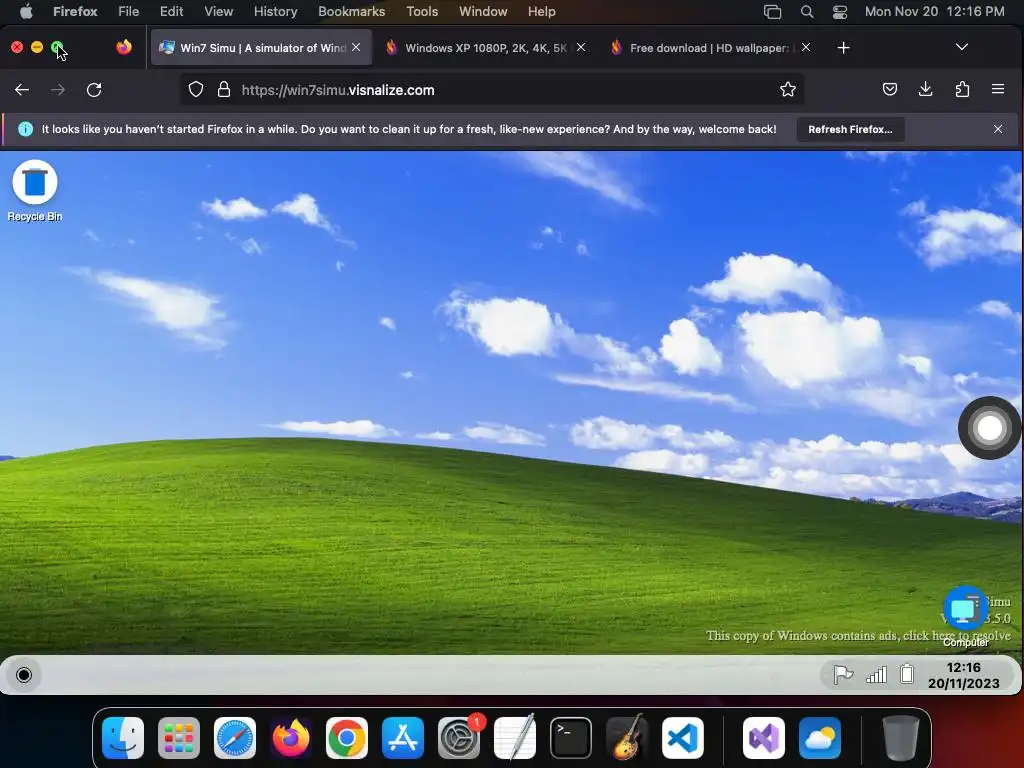Close the Windows XP 1080P tab
The height and width of the screenshot is (768, 1024).
(581, 48)
